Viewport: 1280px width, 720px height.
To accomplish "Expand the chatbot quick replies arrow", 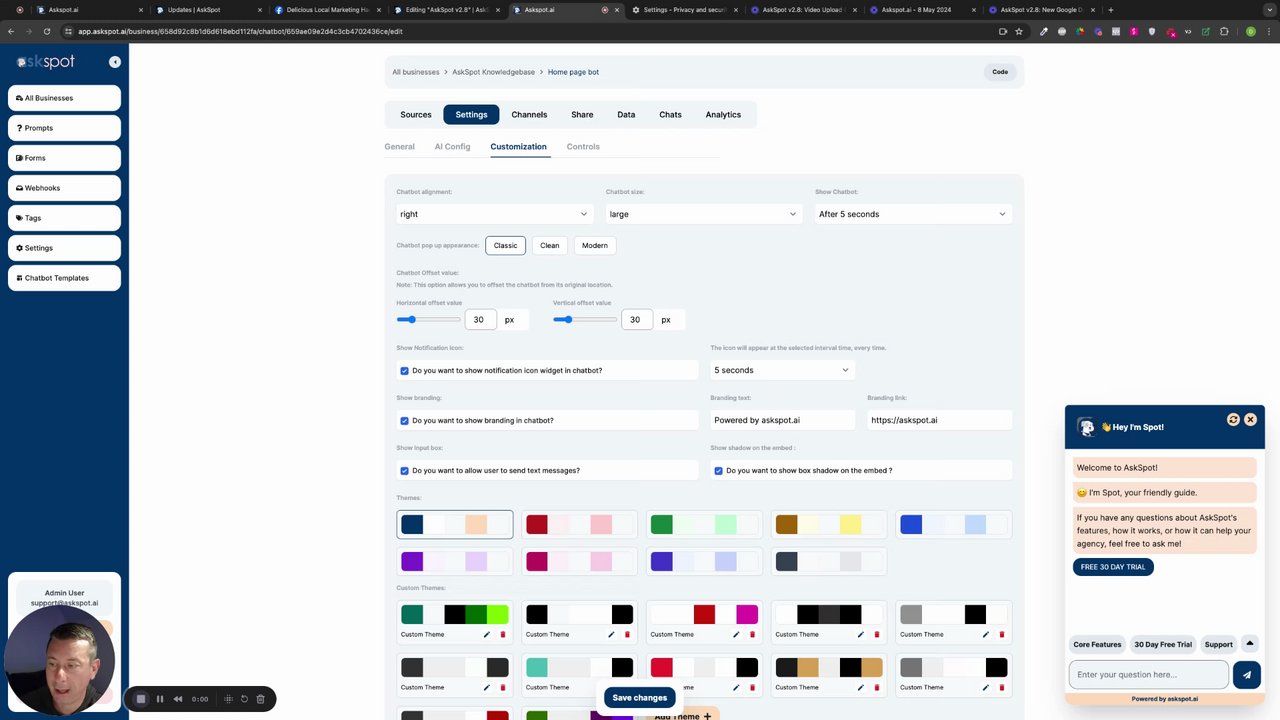I will [1249, 643].
